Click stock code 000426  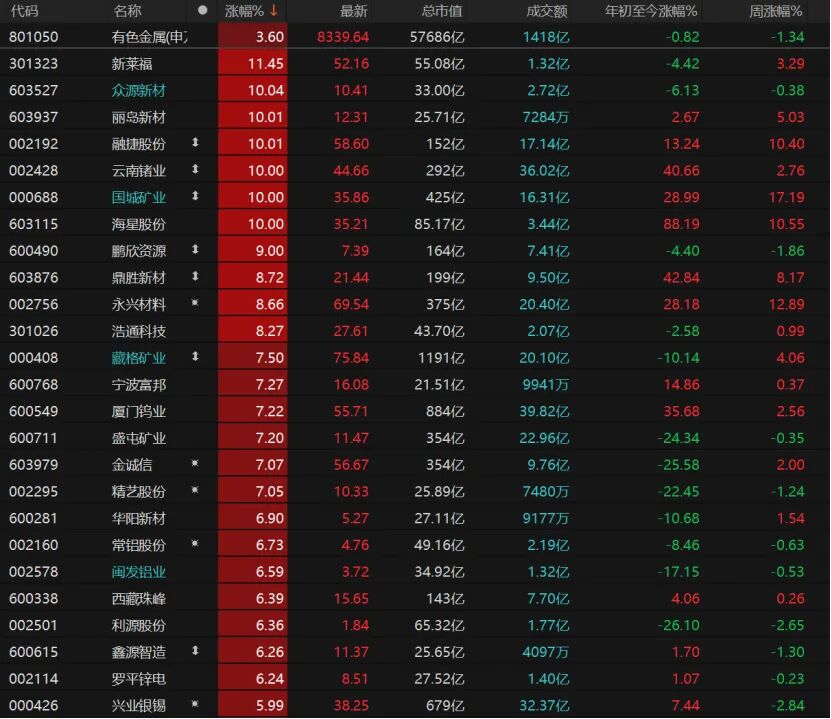pos(34,706)
